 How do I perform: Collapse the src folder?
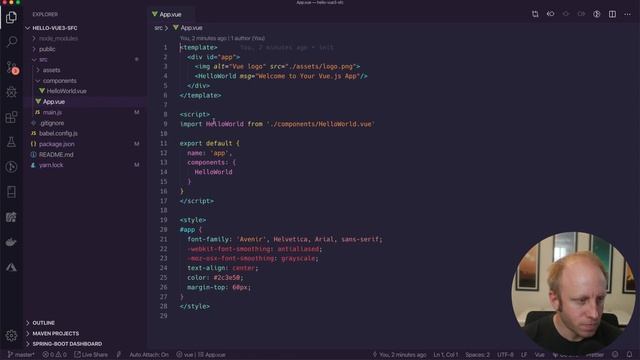pyautogui.click(x=43, y=60)
